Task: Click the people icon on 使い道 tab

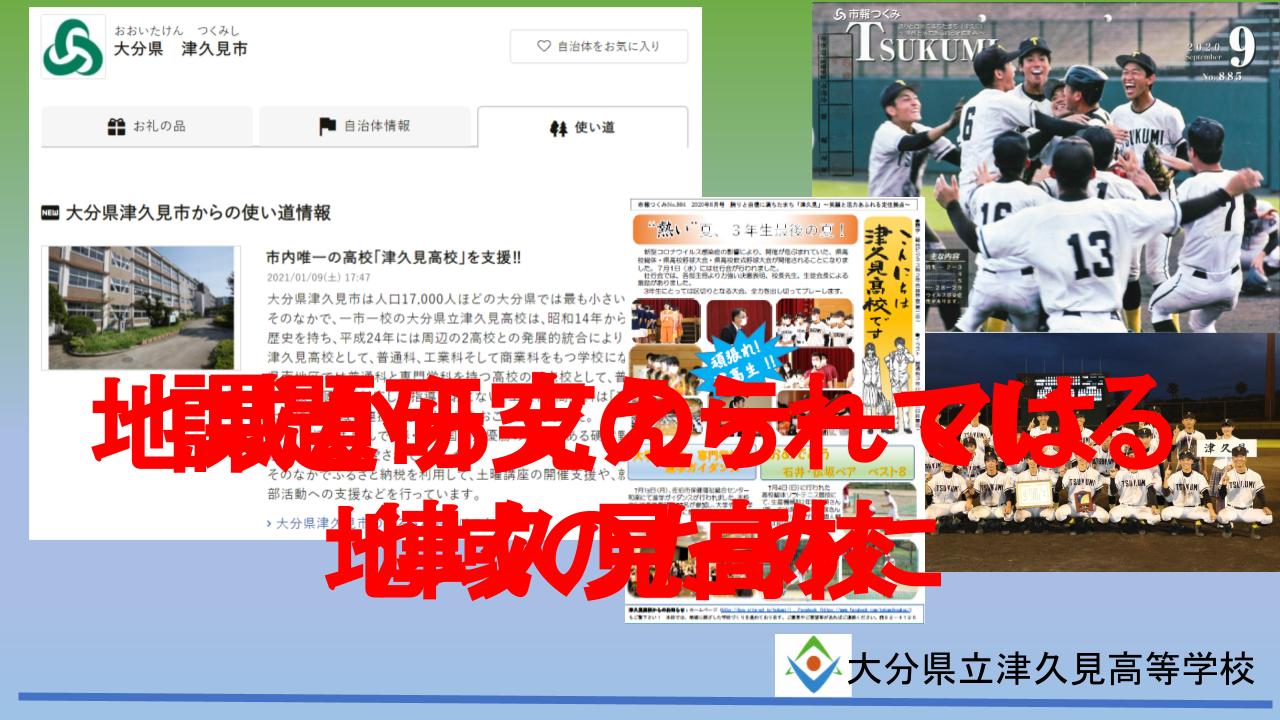Action: 557,128
